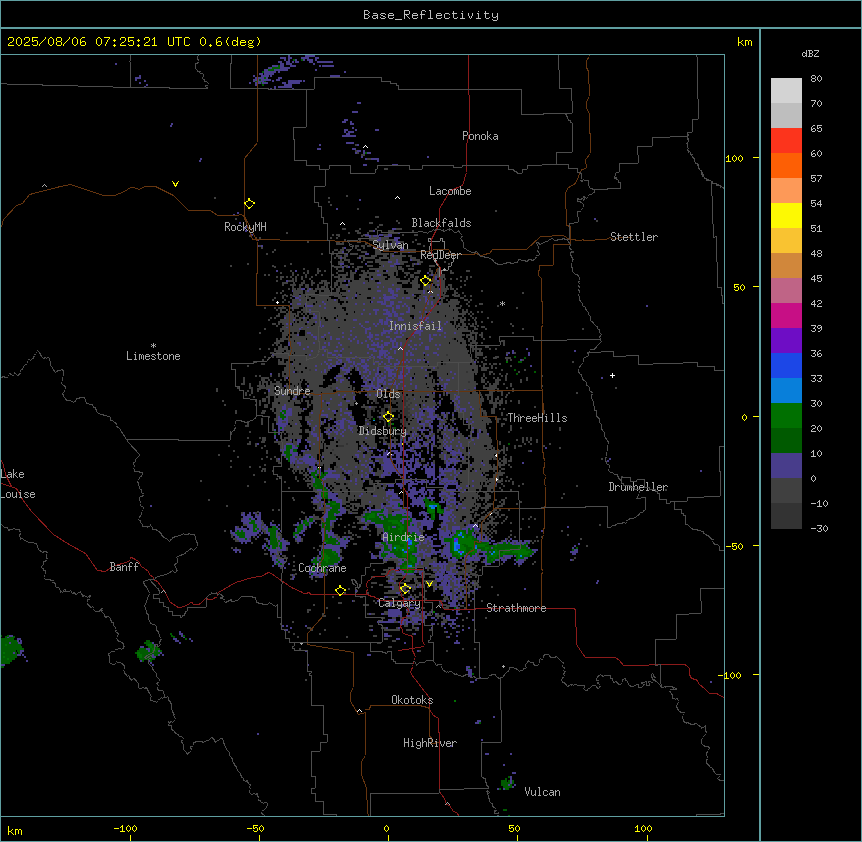Screen dimensions: 862x842
Task: Click the Lacombe city label
Action: [x=450, y=191]
